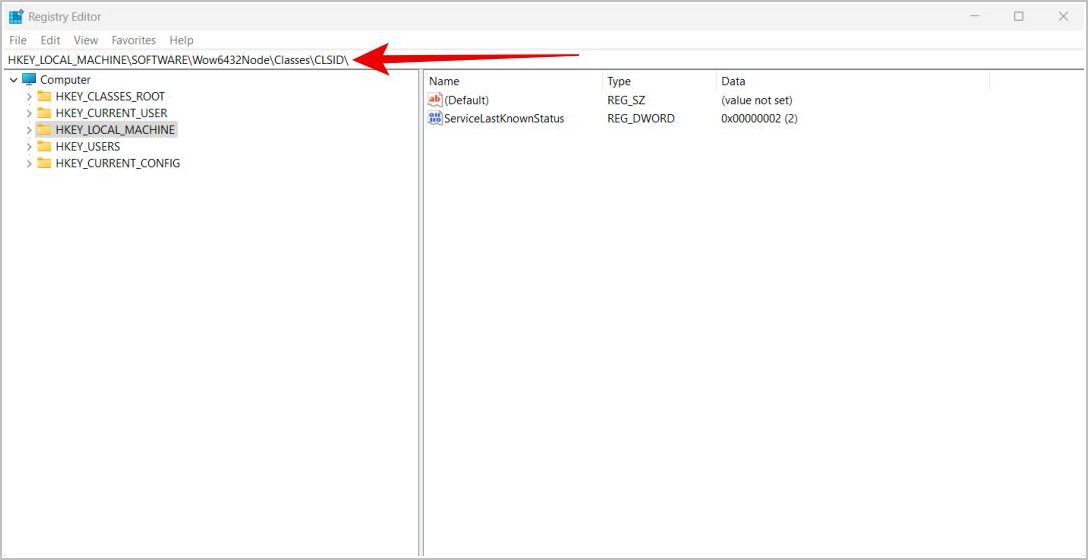
Task: Expand HKEY_LOCAL_MACHINE with its chevron
Action: click(x=28, y=130)
